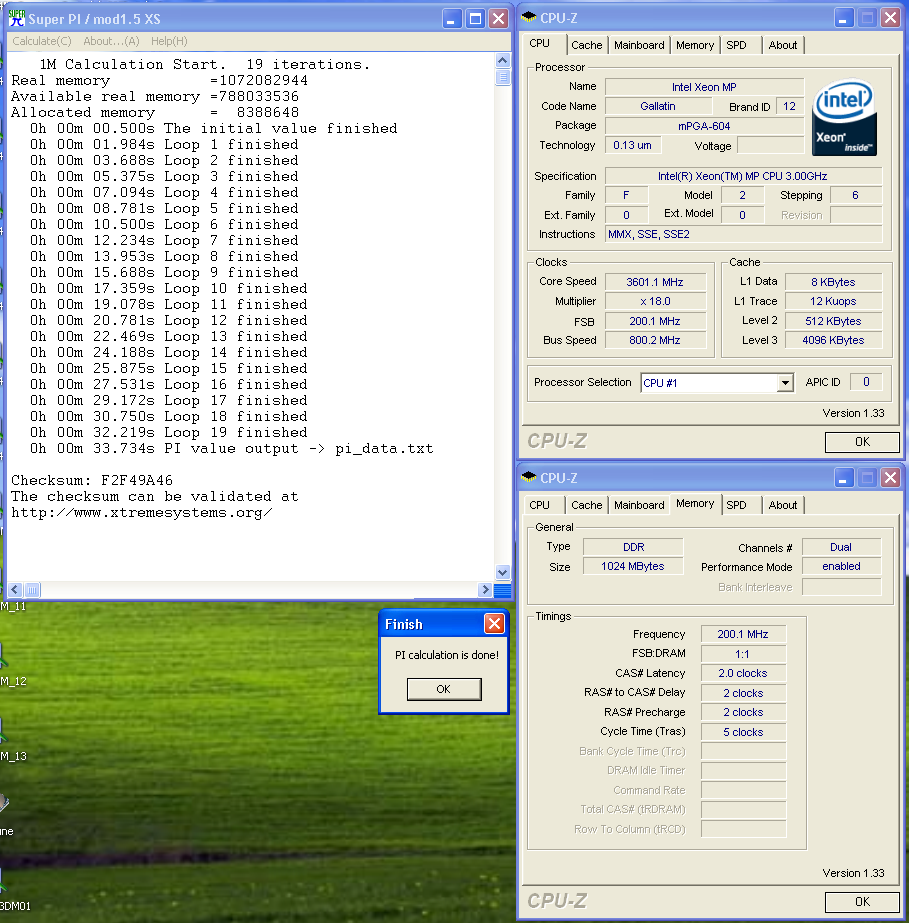Click the Bus Speed value 800.2 MHz
The image size is (909, 923).
point(655,340)
